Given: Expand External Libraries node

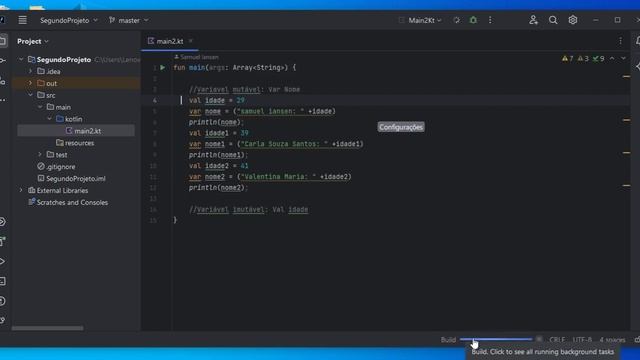Looking at the screenshot, I should 21,190.
